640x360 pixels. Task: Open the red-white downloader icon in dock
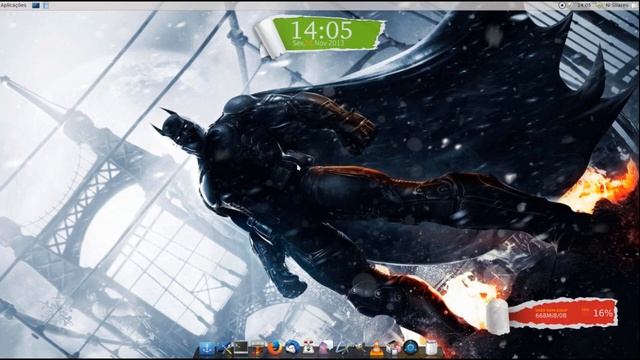pos(309,348)
